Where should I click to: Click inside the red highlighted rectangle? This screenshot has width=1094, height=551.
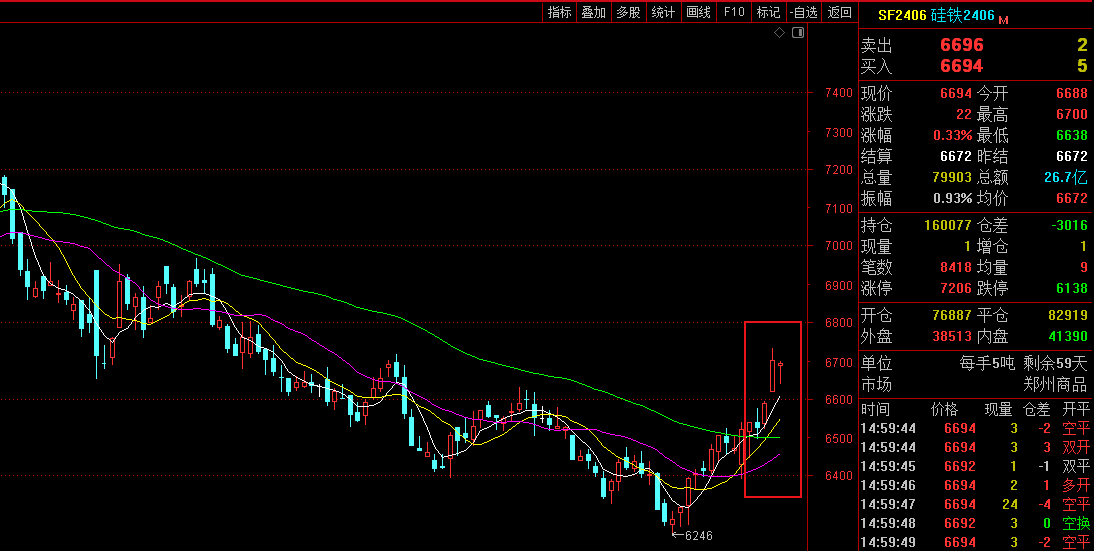(x=772, y=410)
